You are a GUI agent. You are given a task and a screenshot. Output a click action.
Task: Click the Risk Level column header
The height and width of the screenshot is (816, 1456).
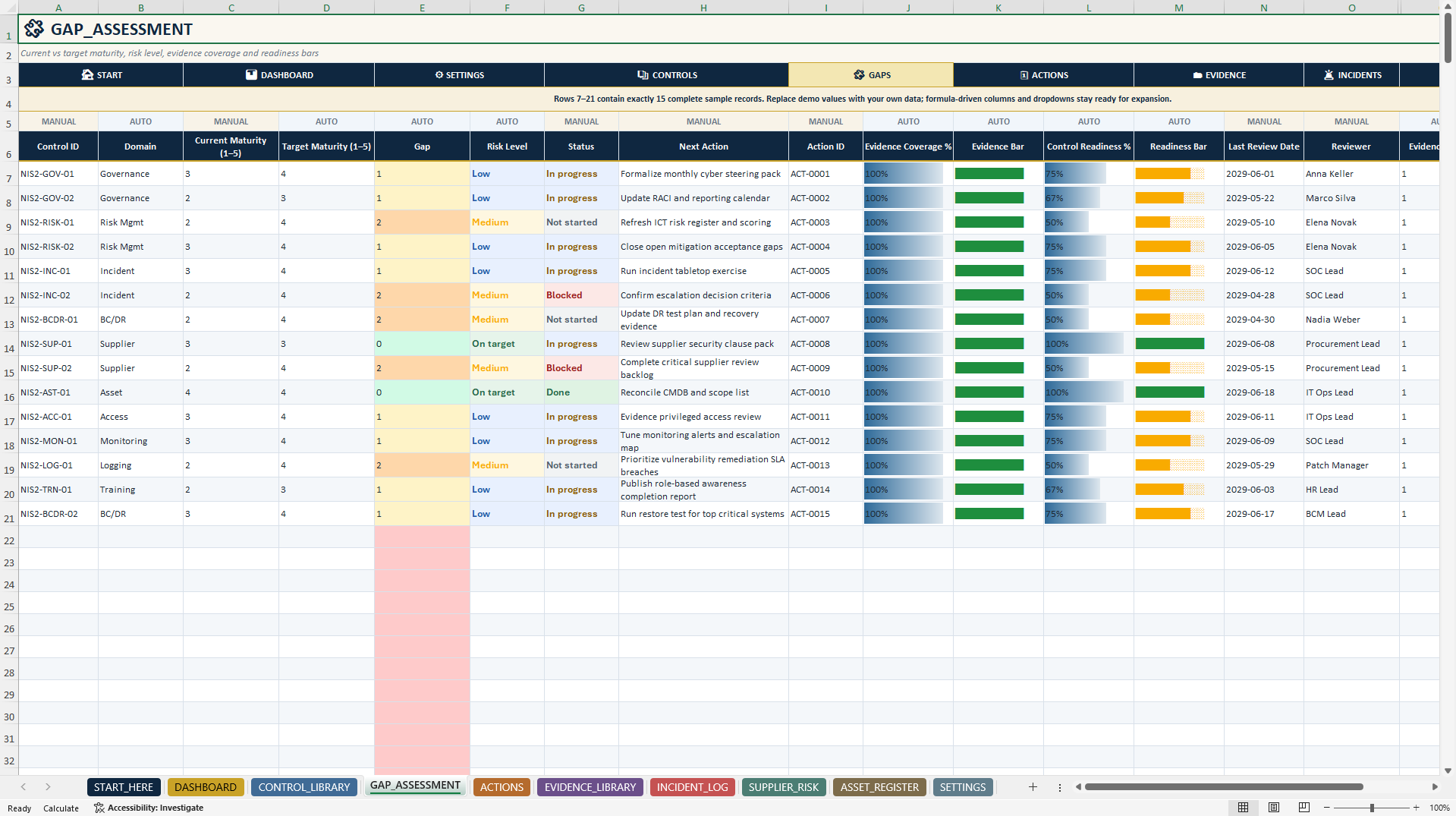(x=507, y=147)
